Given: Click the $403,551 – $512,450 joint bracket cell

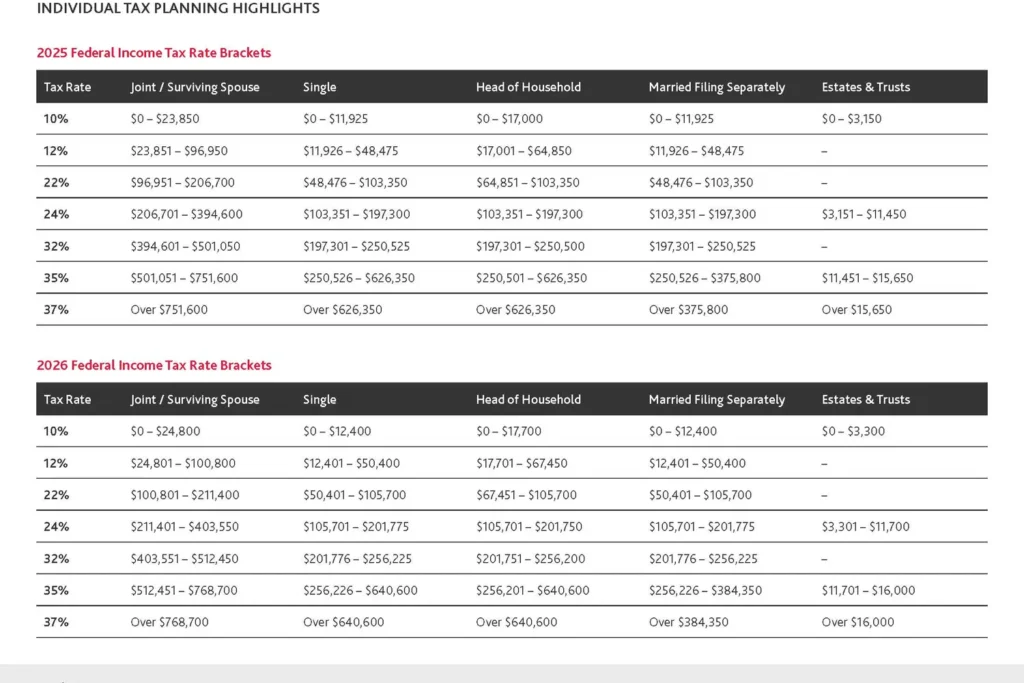Looking at the screenshot, I should (x=185, y=559).
